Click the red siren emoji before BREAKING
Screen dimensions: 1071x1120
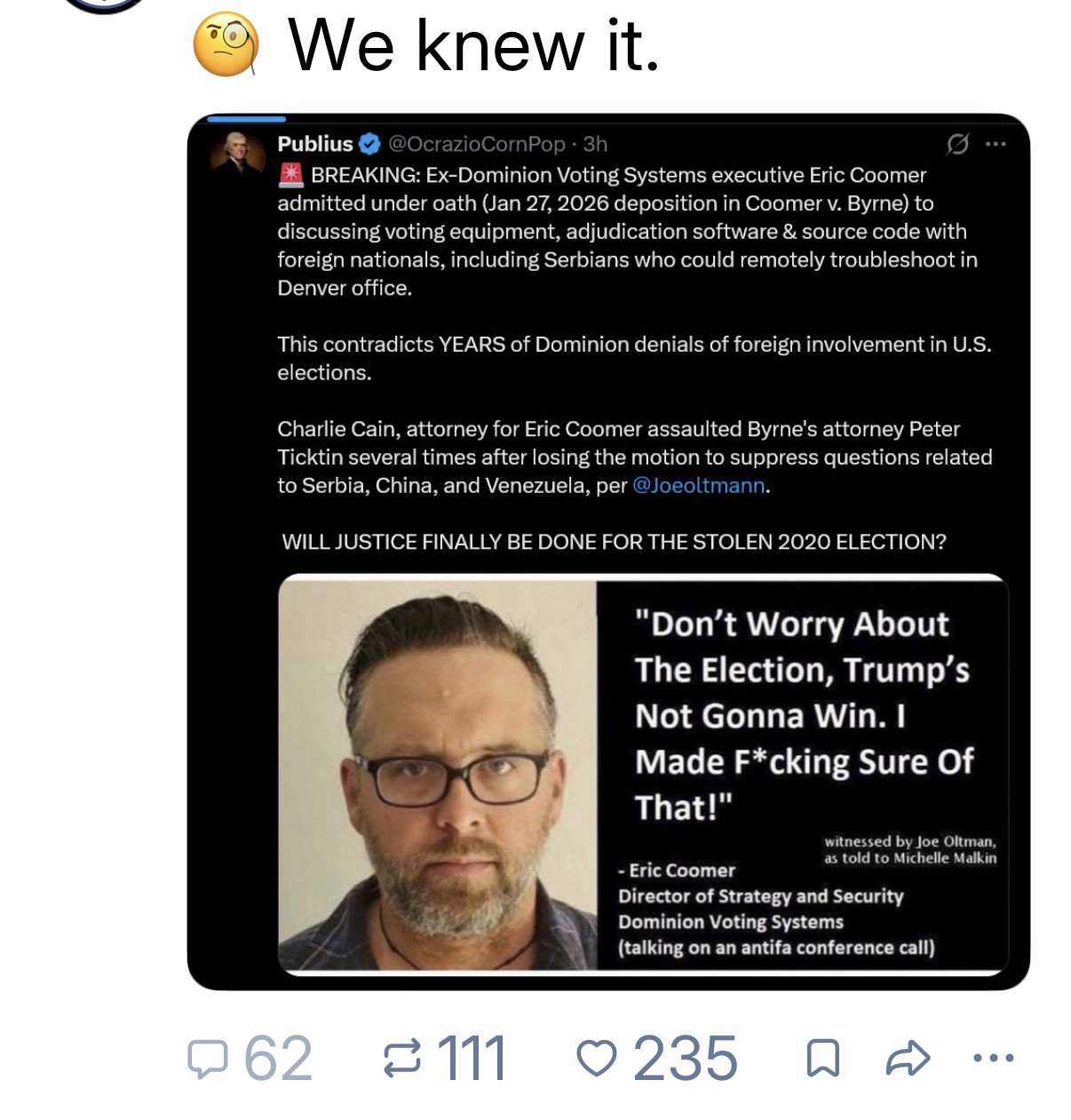(291, 175)
